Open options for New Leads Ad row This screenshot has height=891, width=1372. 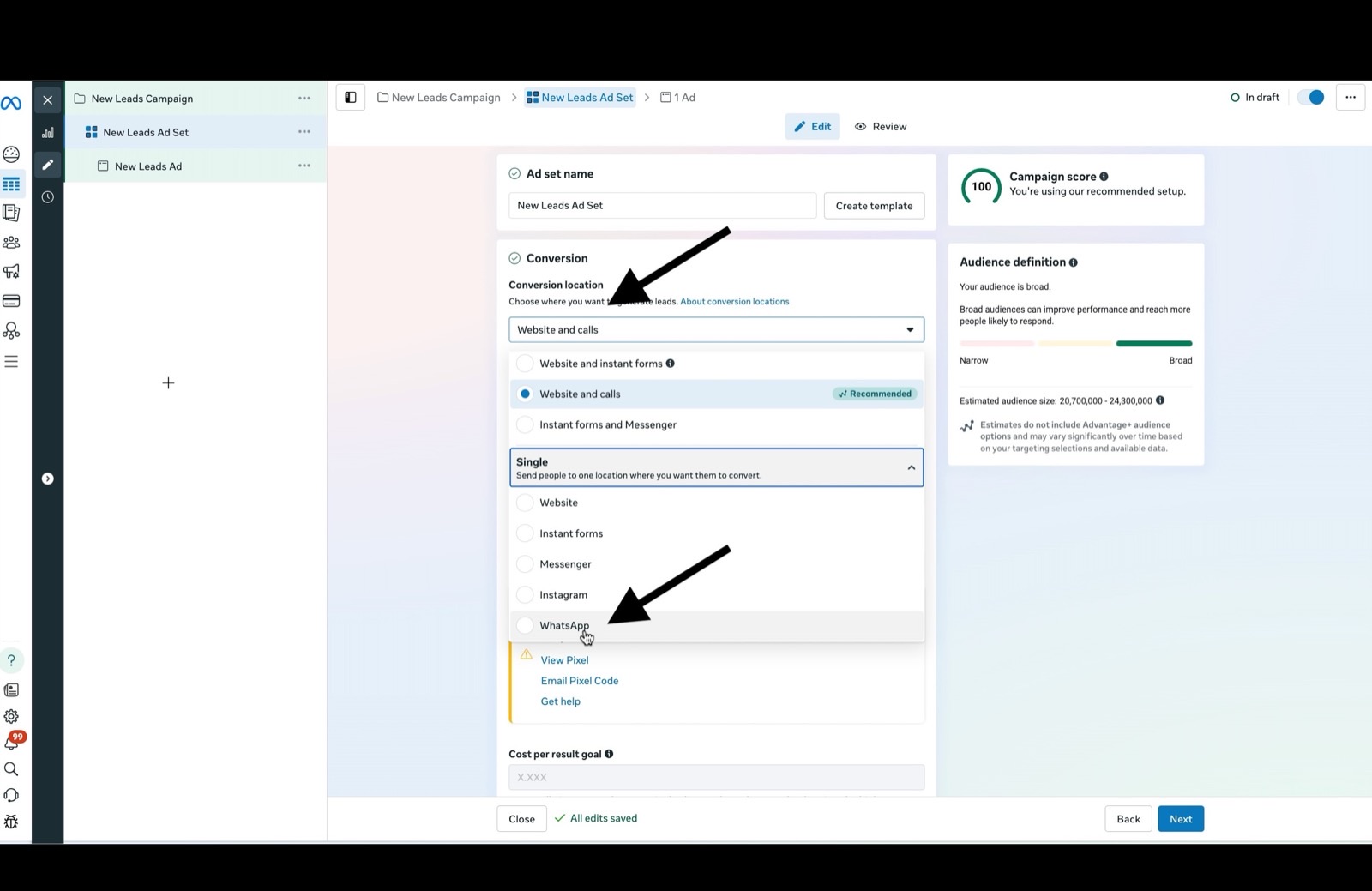click(304, 166)
